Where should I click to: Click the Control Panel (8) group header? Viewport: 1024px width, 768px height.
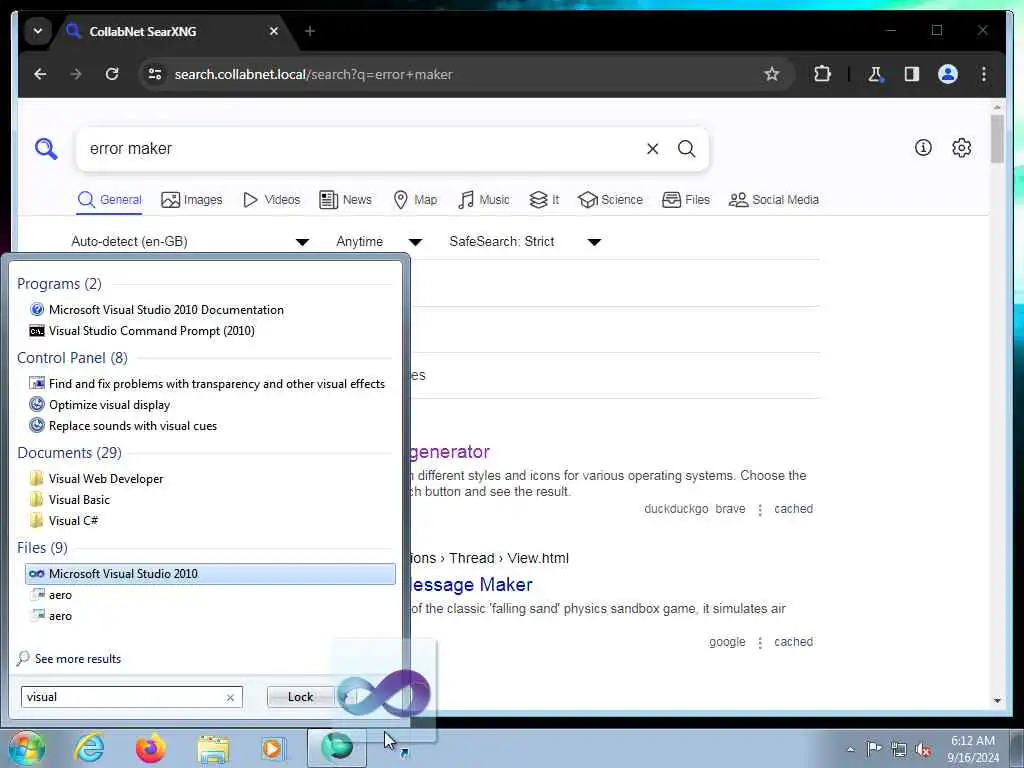[x=72, y=358]
